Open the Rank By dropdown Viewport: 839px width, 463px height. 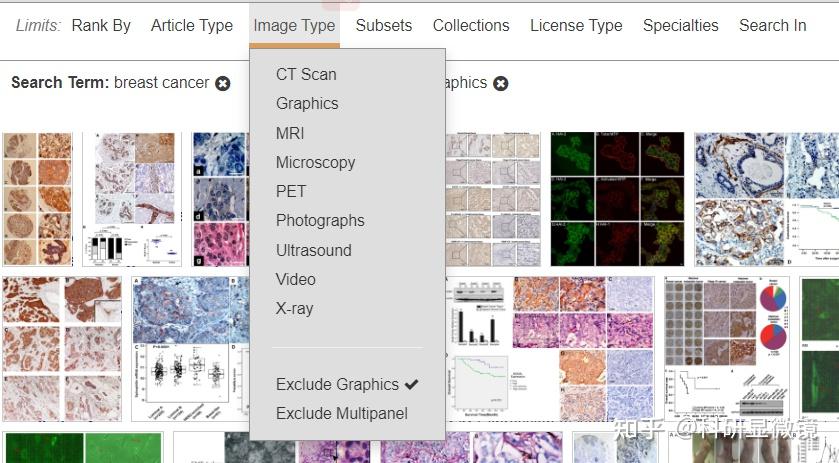point(101,26)
